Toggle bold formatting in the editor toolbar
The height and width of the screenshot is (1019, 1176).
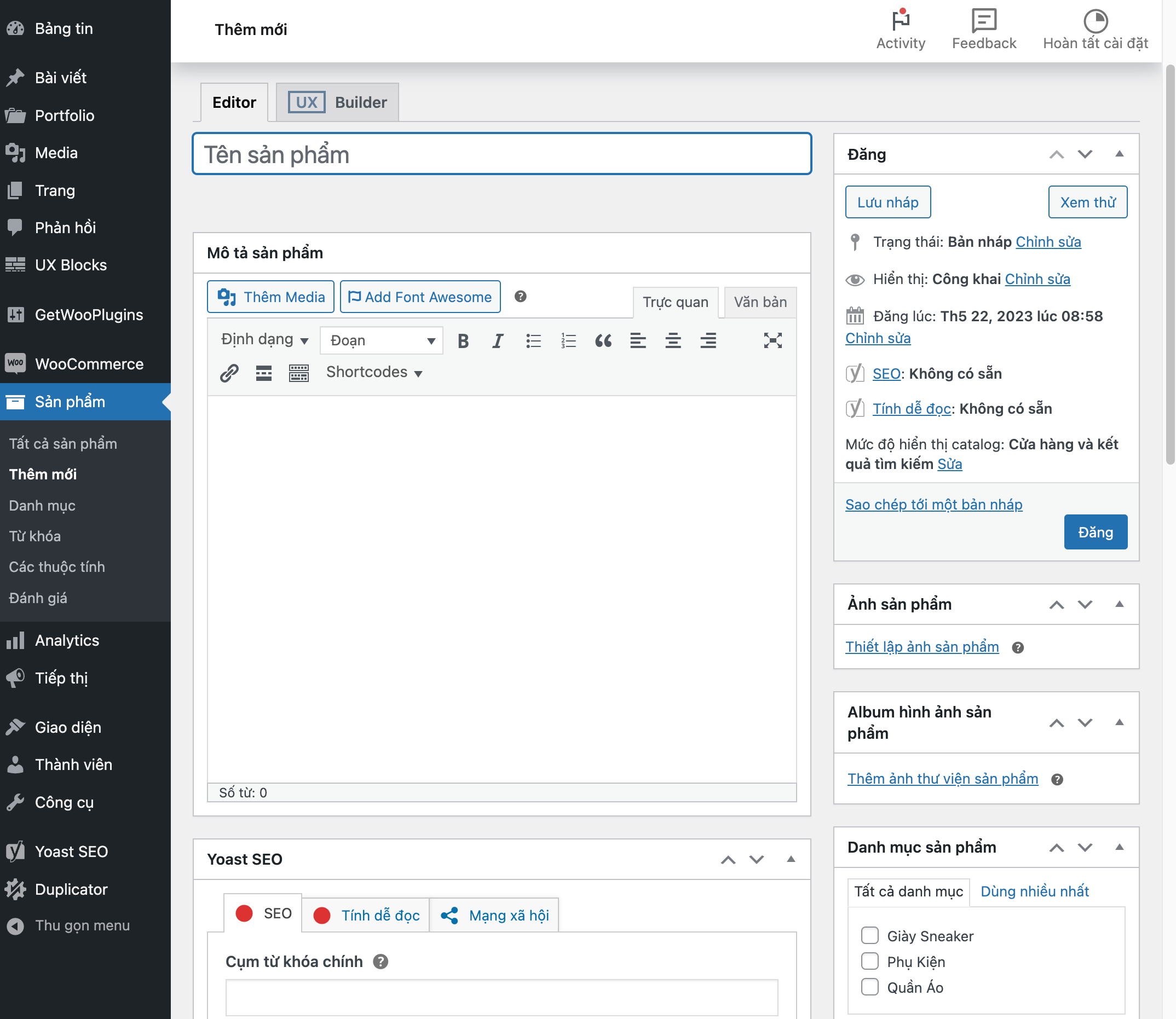click(463, 340)
